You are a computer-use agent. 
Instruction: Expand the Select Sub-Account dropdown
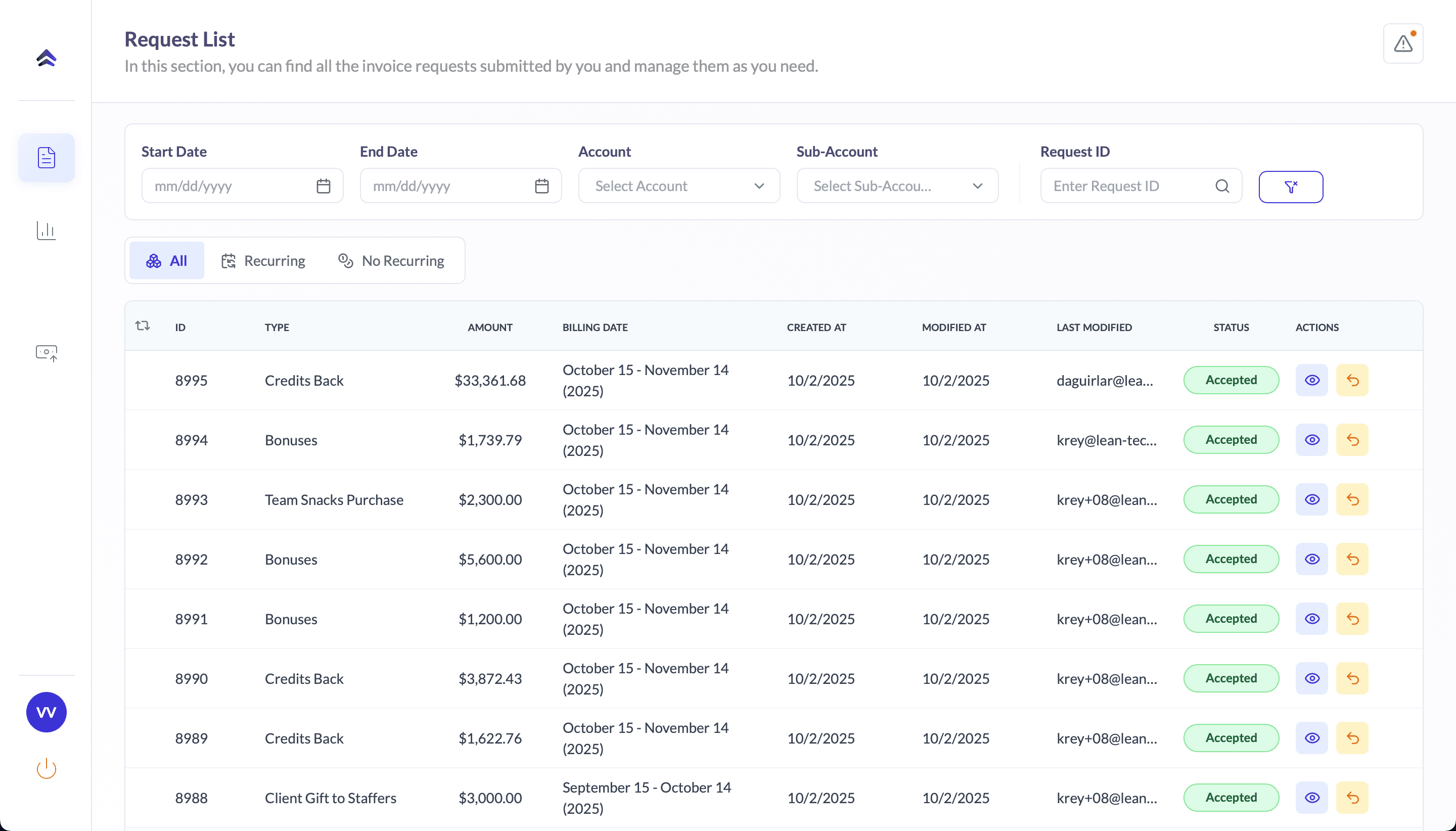tap(897, 186)
